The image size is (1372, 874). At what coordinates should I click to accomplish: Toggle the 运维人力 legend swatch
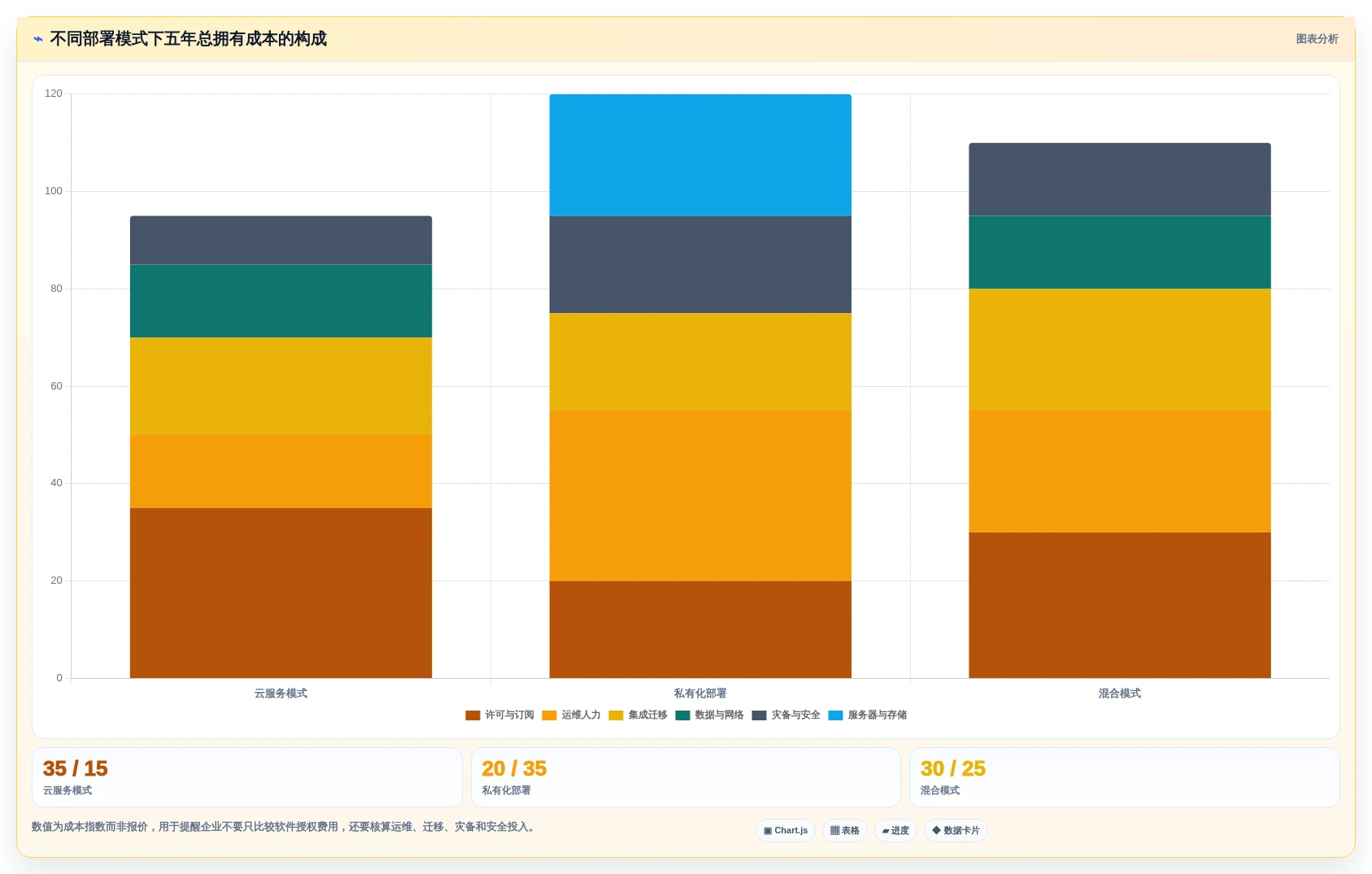click(x=549, y=715)
